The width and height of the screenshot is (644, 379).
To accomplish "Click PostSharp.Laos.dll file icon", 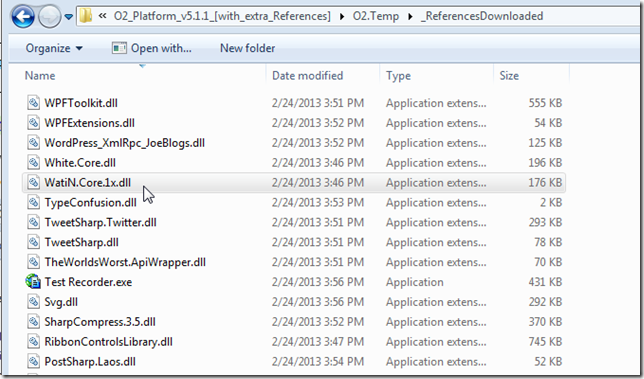I will tap(33, 361).
